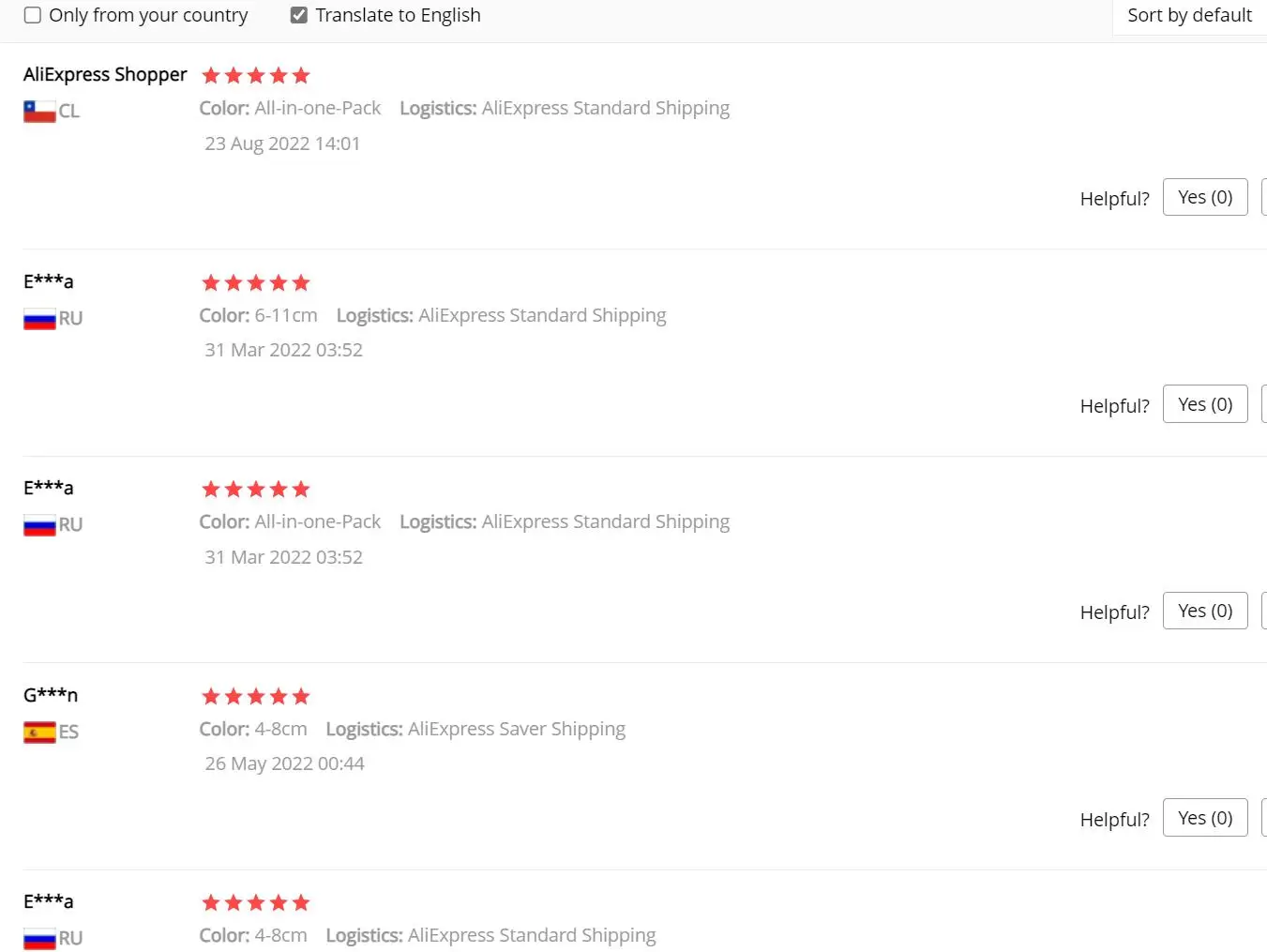The width and height of the screenshot is (1267, 952).
Task: Click star rating on the 6-11cm review
Action: (x=256, y=282)
